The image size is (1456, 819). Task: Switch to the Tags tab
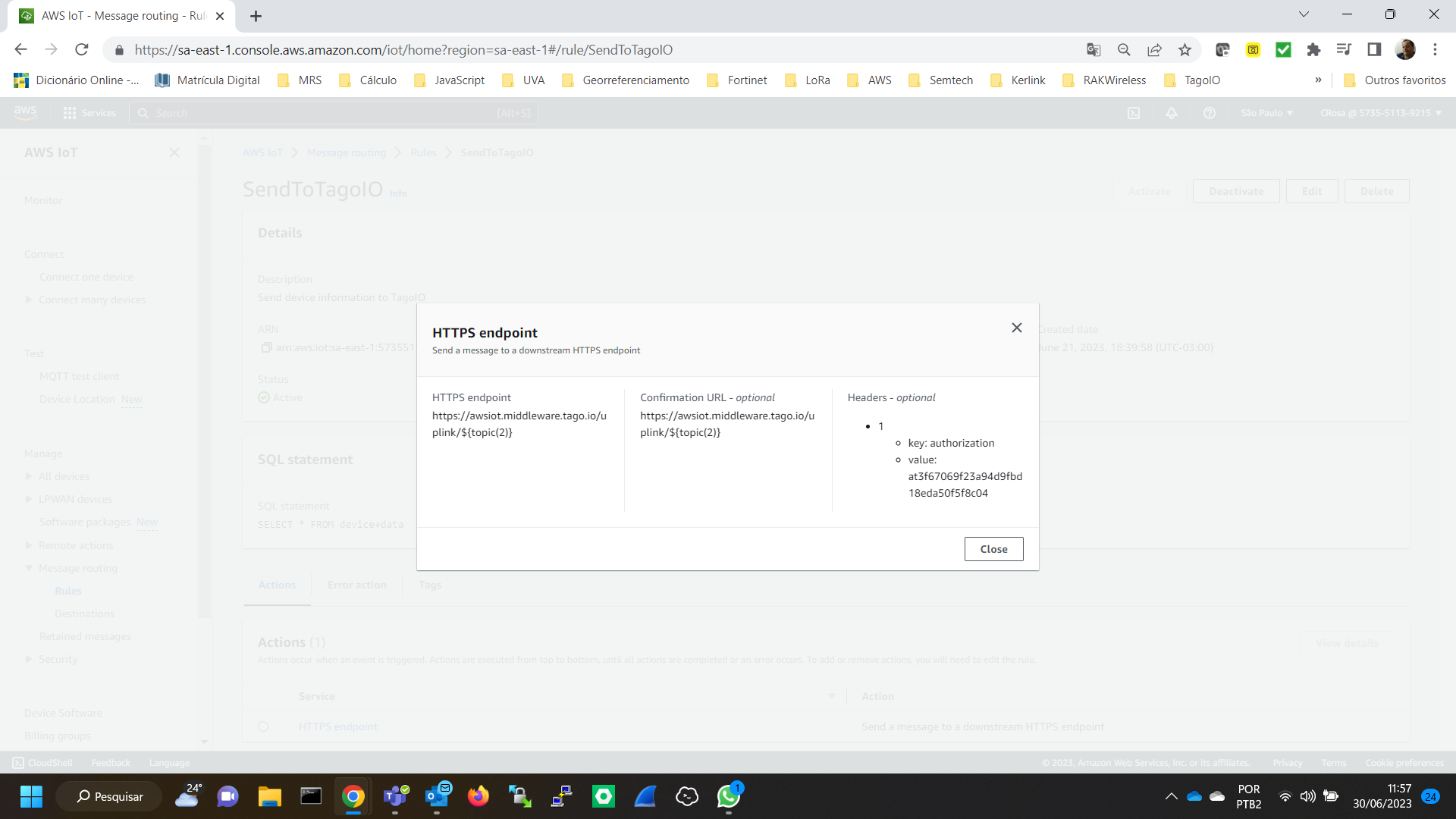pyautogui.click(x=429, y=585)
